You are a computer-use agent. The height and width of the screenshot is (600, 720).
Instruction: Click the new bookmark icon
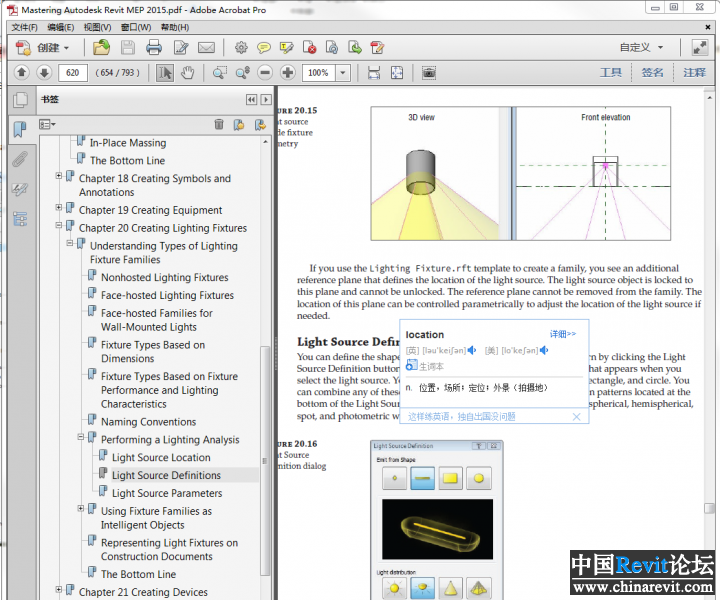point(239,124)
